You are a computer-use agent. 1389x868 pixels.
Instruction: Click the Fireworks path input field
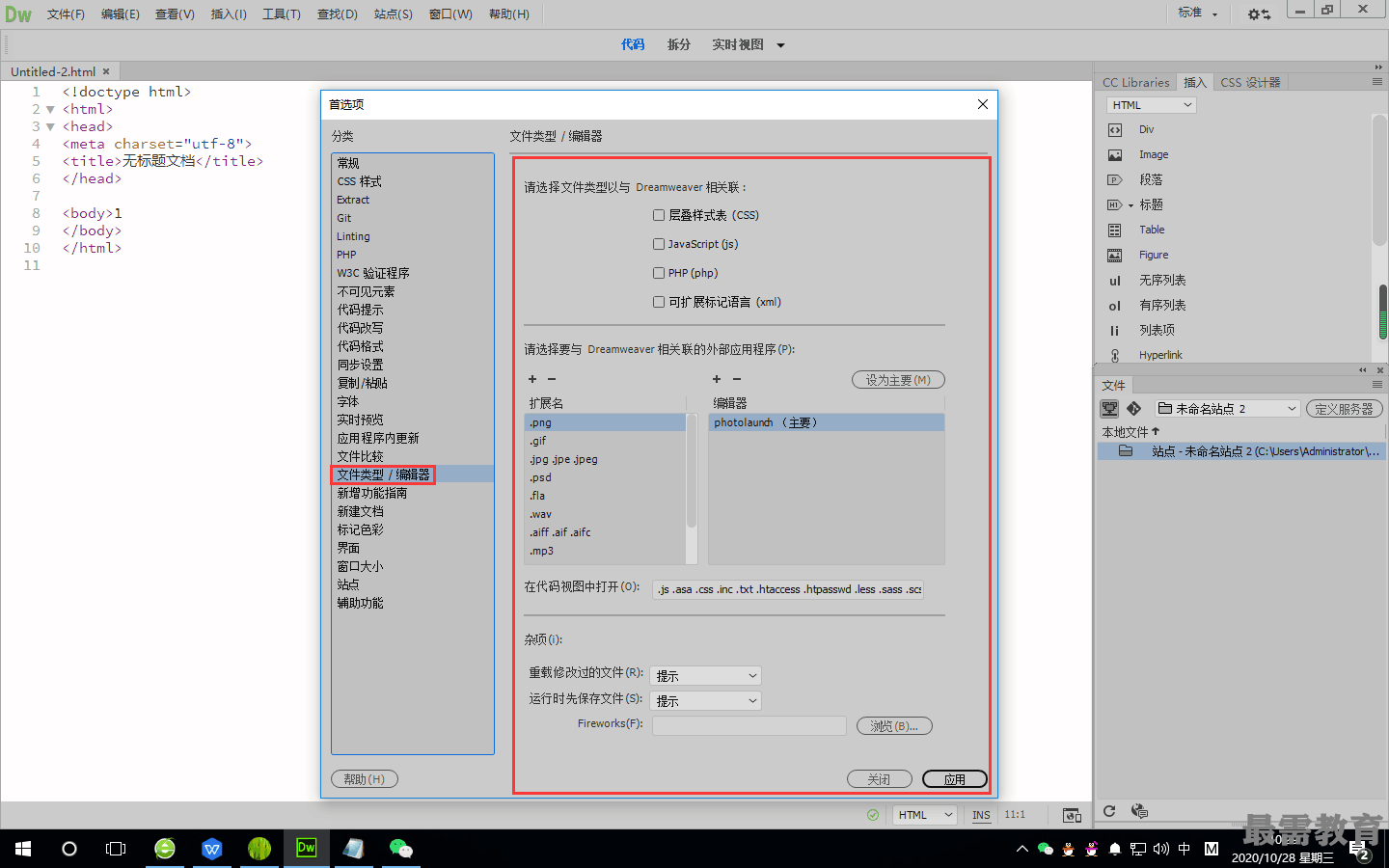tap(749, 725)
